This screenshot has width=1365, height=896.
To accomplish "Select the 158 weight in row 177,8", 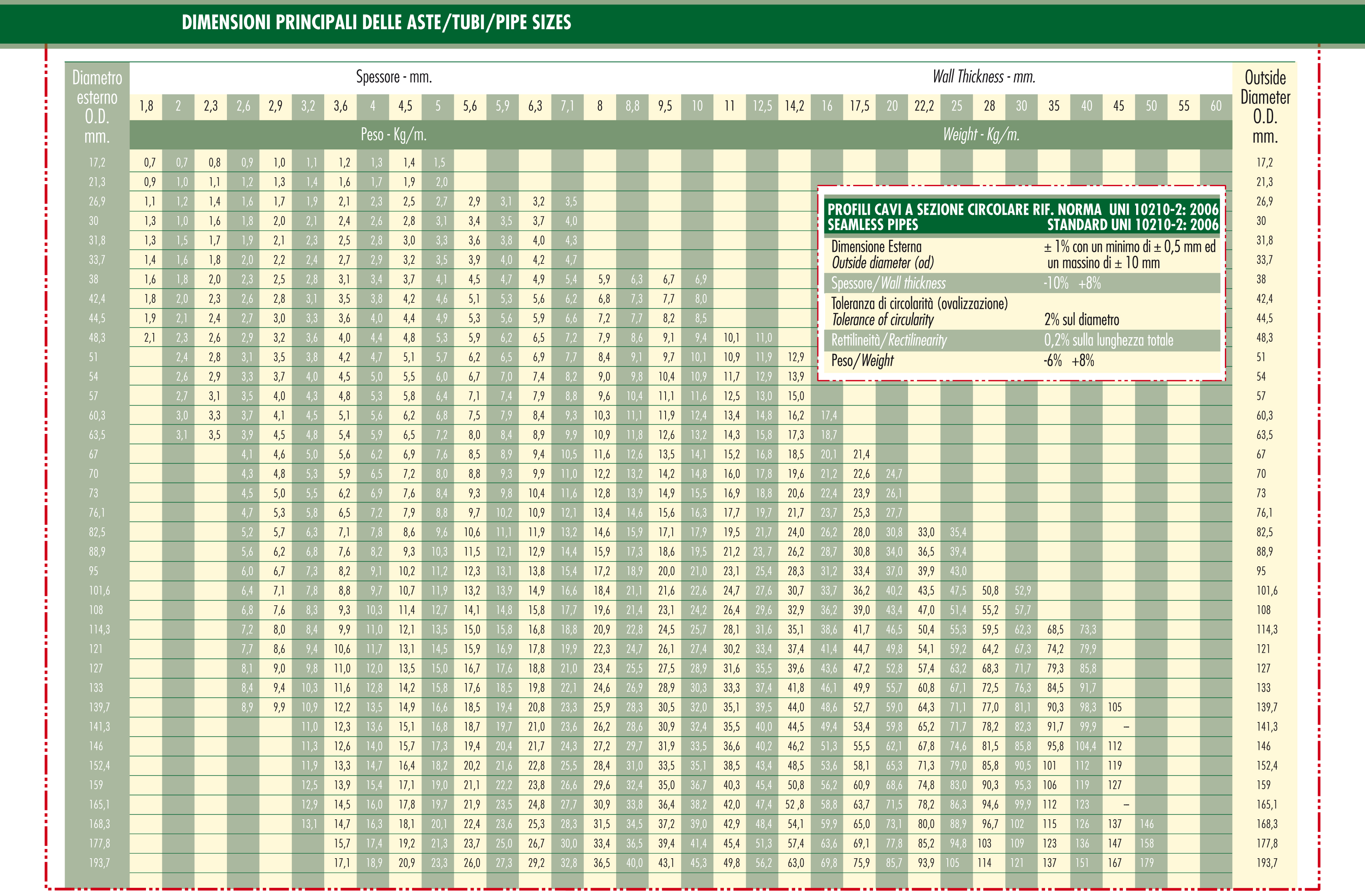I will click(1147, 843).
